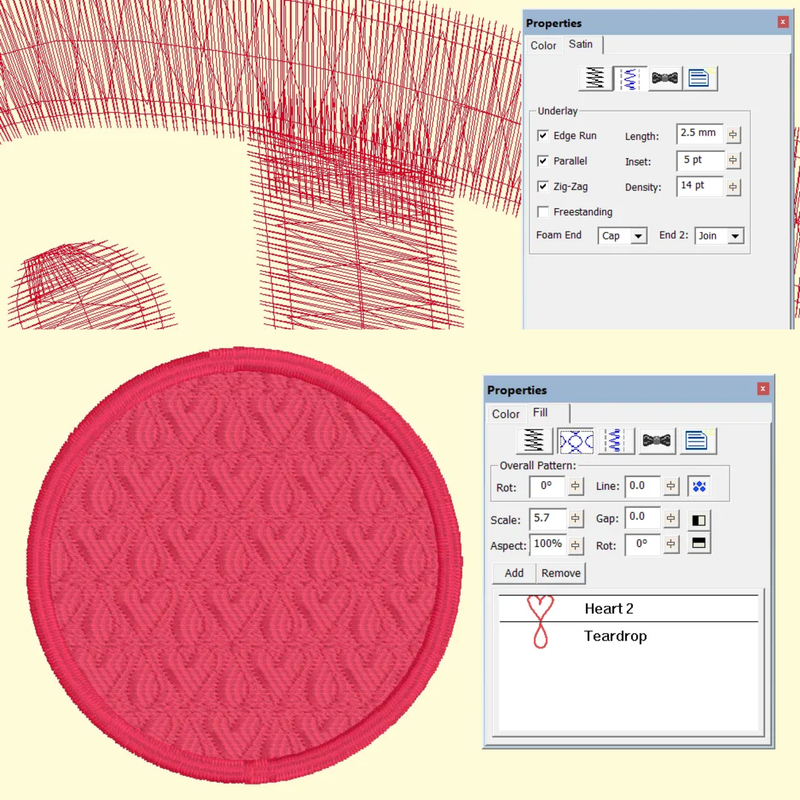
Task: Adjust the motif Rot stepper below Gap
Action: pyautogui.click(x=671, y=544)
